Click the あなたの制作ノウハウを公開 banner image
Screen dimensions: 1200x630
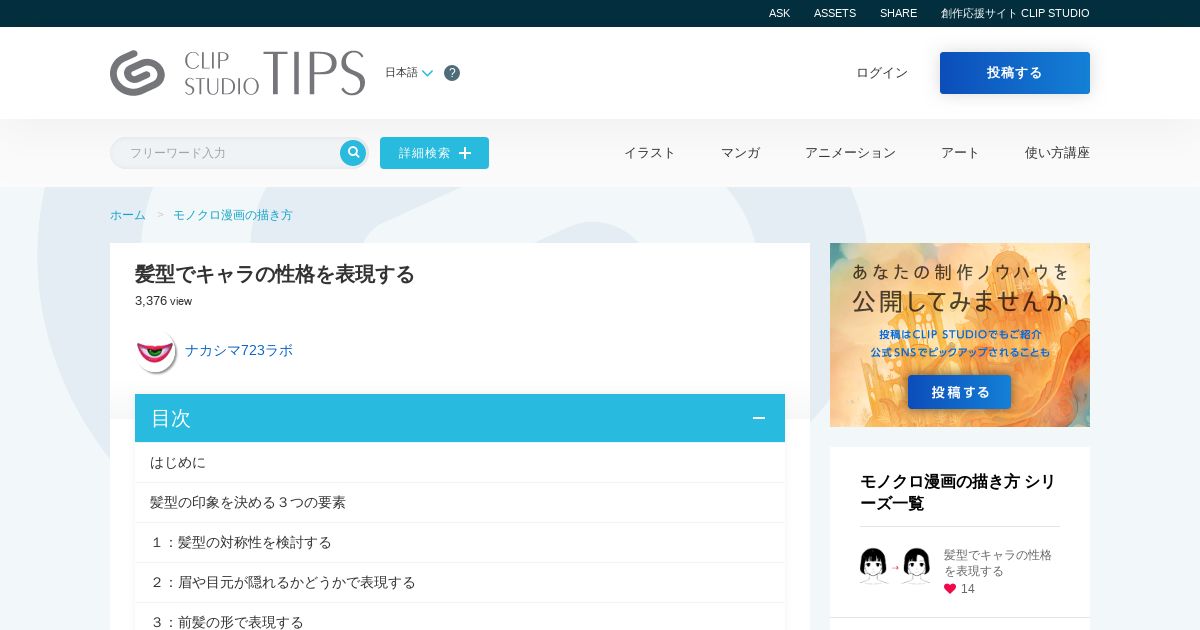960,335
